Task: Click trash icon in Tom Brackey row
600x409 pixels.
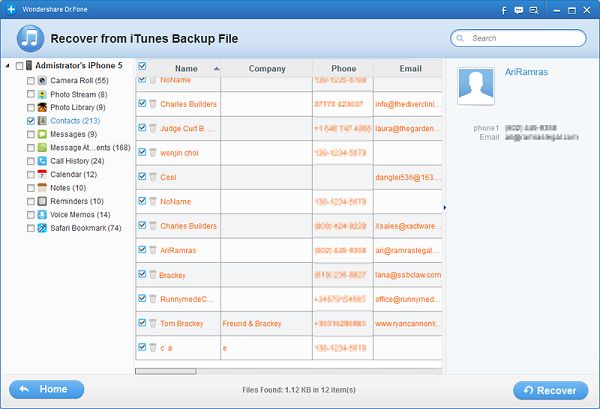Action: point(153,323)
